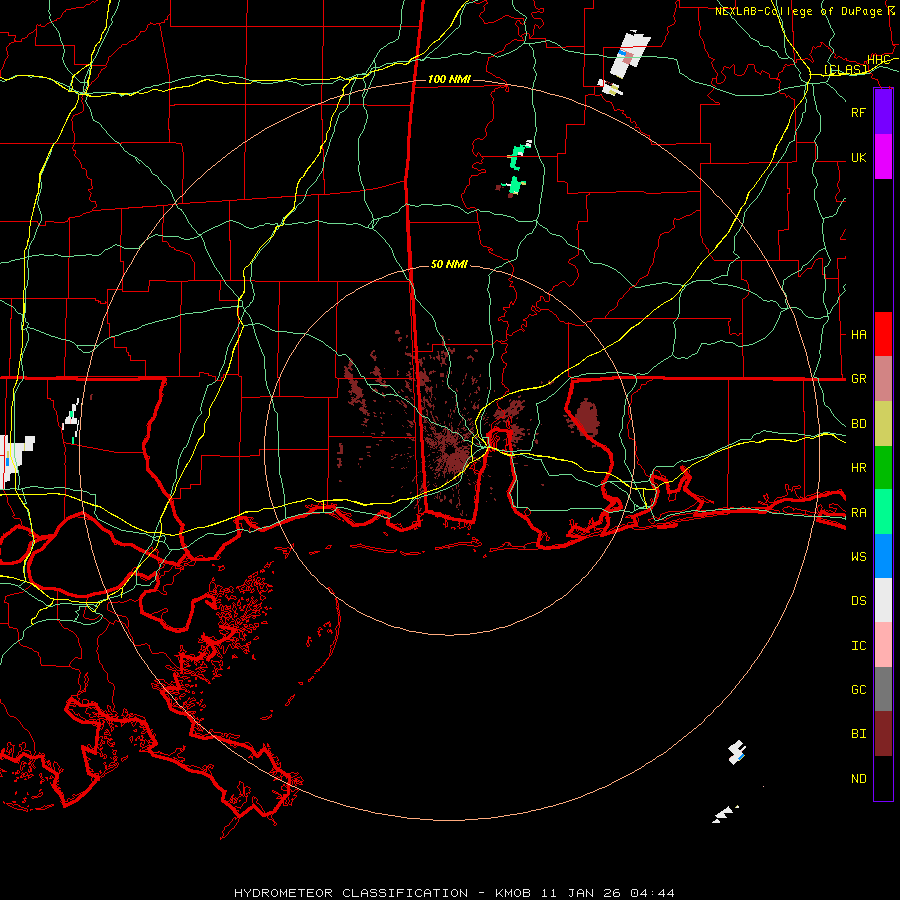This screenshot has width=900, height=900.
Task: Select the yellow BD legend swatch
Action: point(883,423)
